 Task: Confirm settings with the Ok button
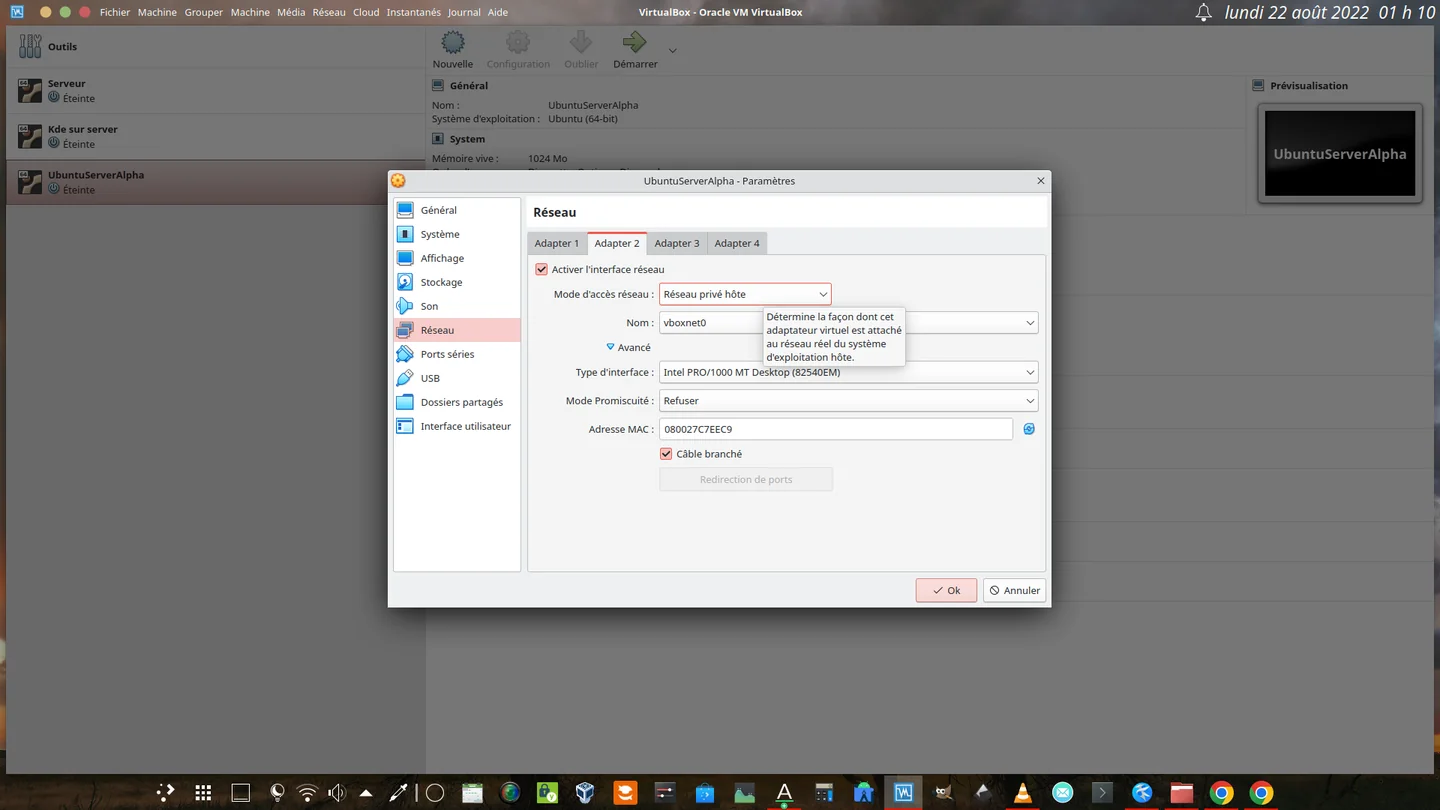(946, 590)
